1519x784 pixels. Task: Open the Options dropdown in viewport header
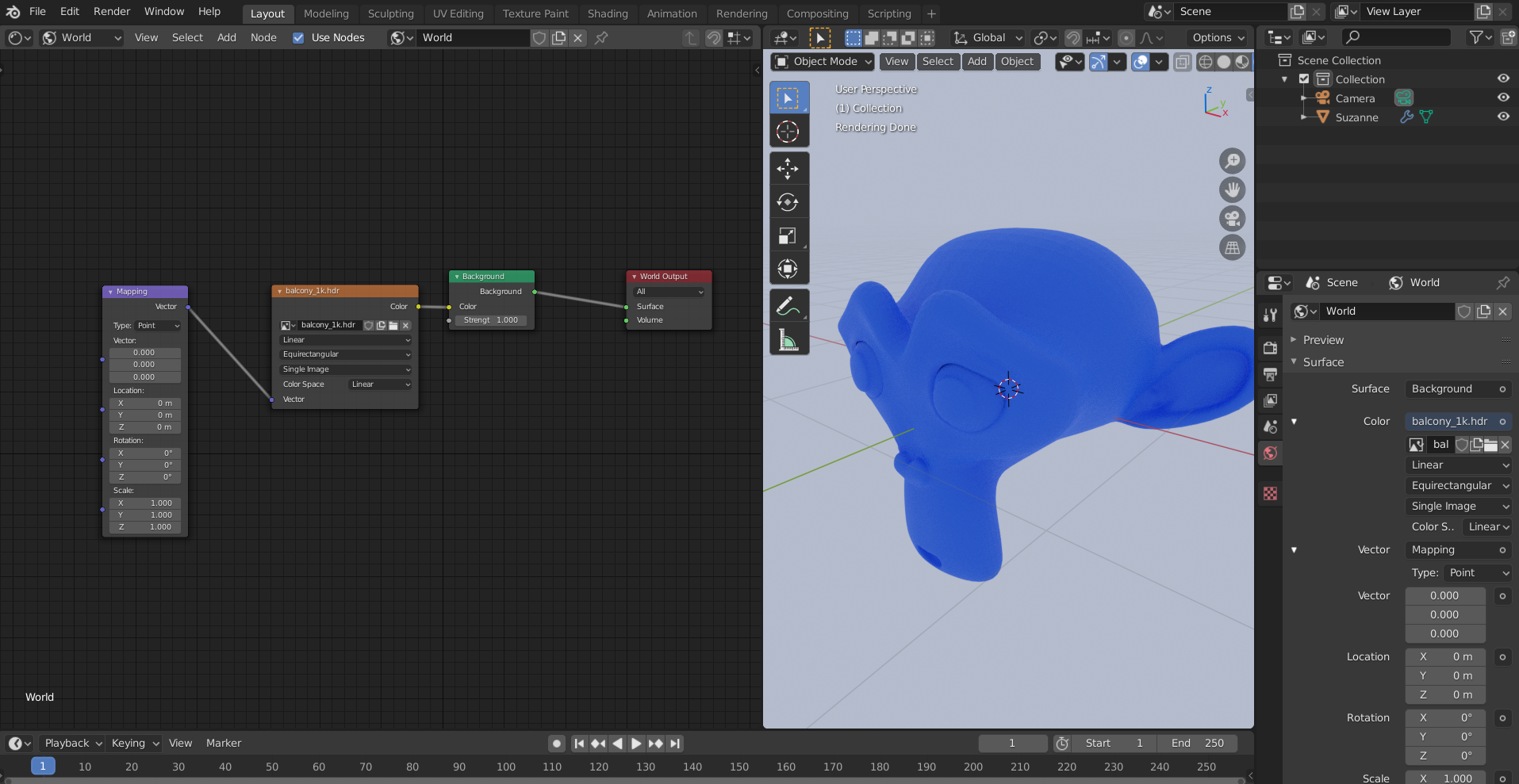(x=1218, y=37)
